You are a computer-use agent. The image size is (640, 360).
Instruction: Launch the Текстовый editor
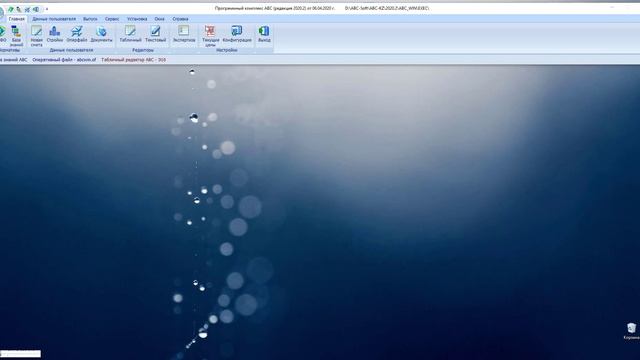pyautogui.click(x=156, y=34)
